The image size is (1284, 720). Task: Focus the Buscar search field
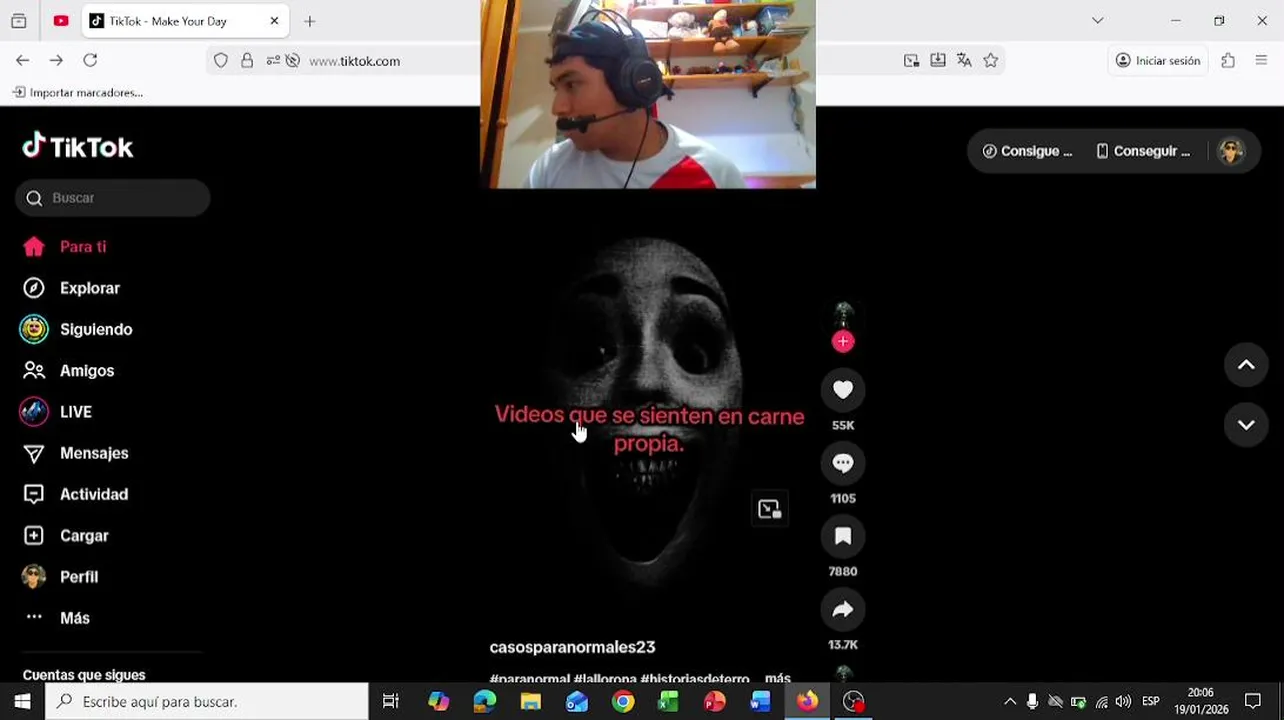113,198
